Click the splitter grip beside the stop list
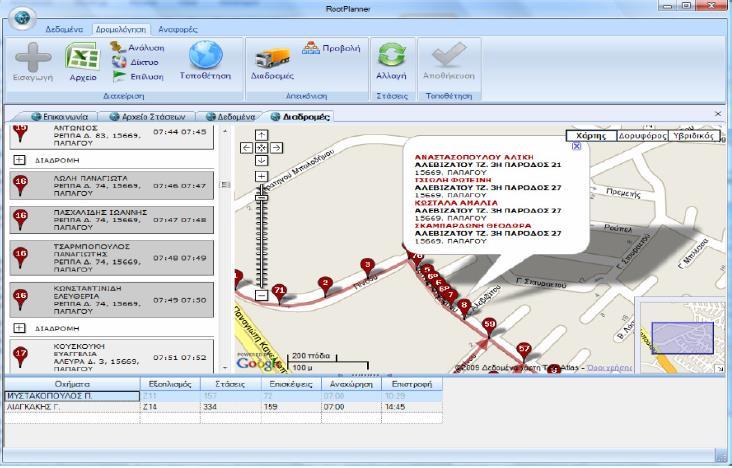 (225, 185)
